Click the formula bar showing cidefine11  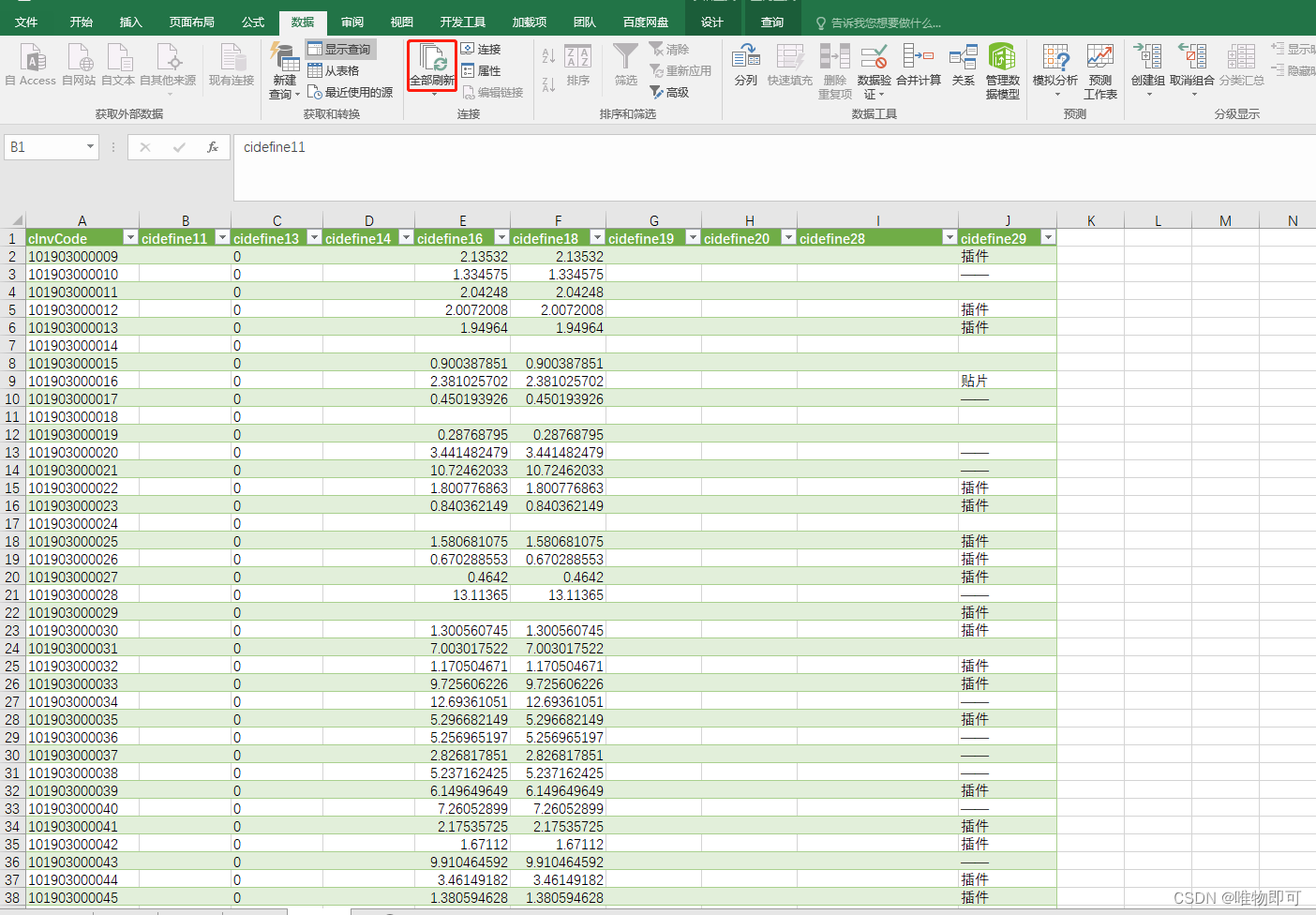tap(773, 169)
